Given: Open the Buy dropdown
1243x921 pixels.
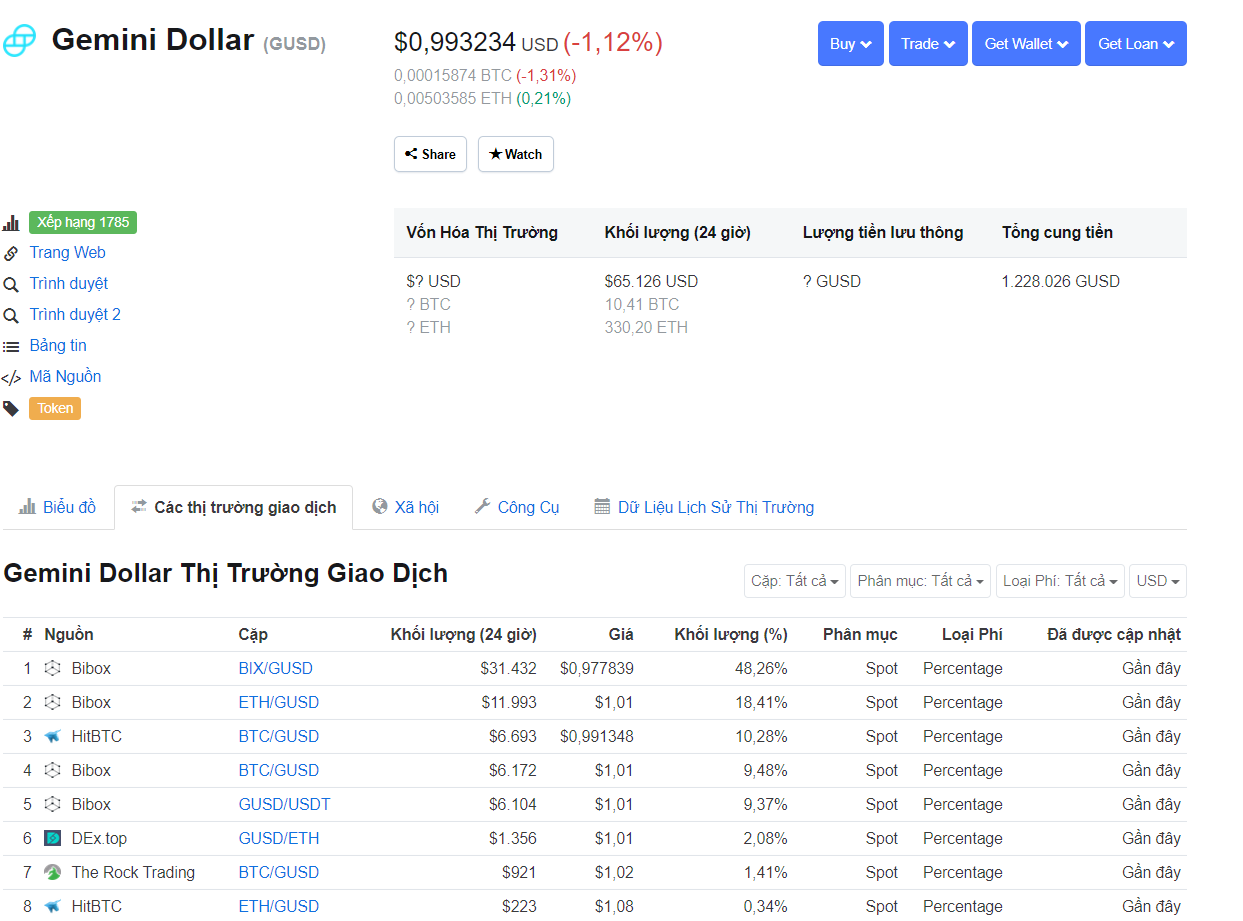Looking at the screenshot, I should [x=851, y=44].
